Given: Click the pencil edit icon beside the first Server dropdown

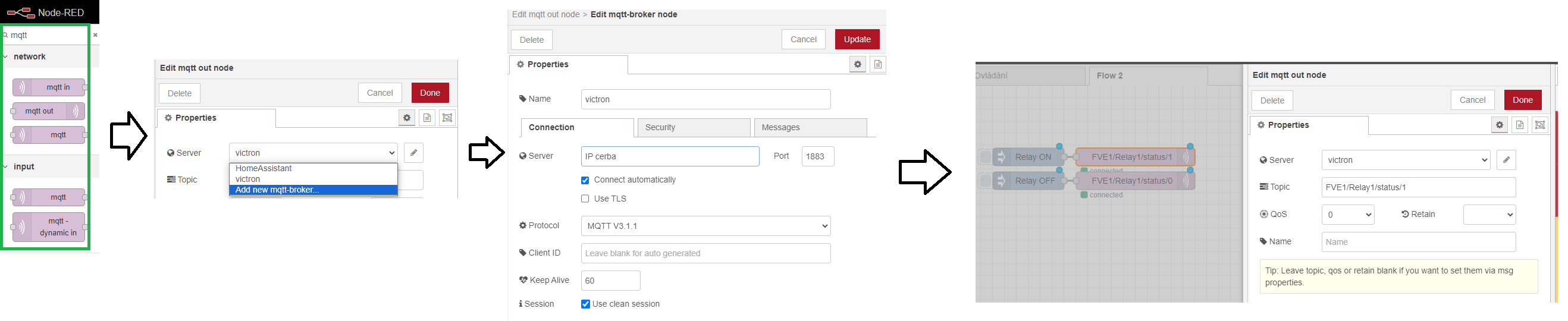Looking at the screenshot, I should pos(413,153).
